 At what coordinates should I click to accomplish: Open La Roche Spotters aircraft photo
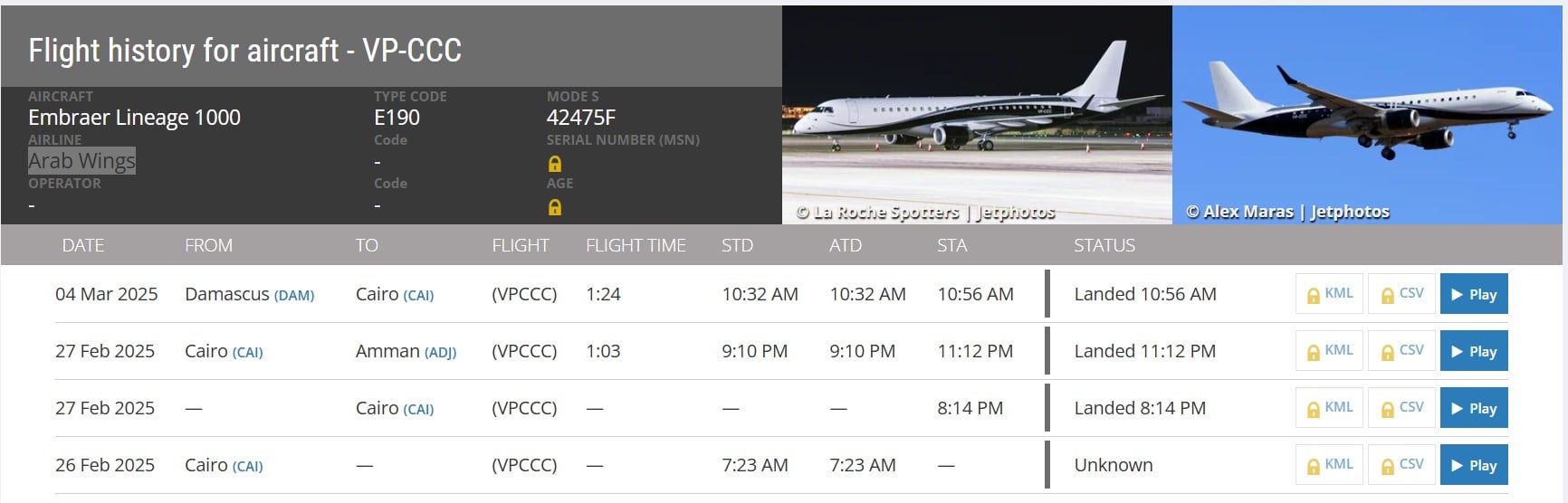(977, 115)
